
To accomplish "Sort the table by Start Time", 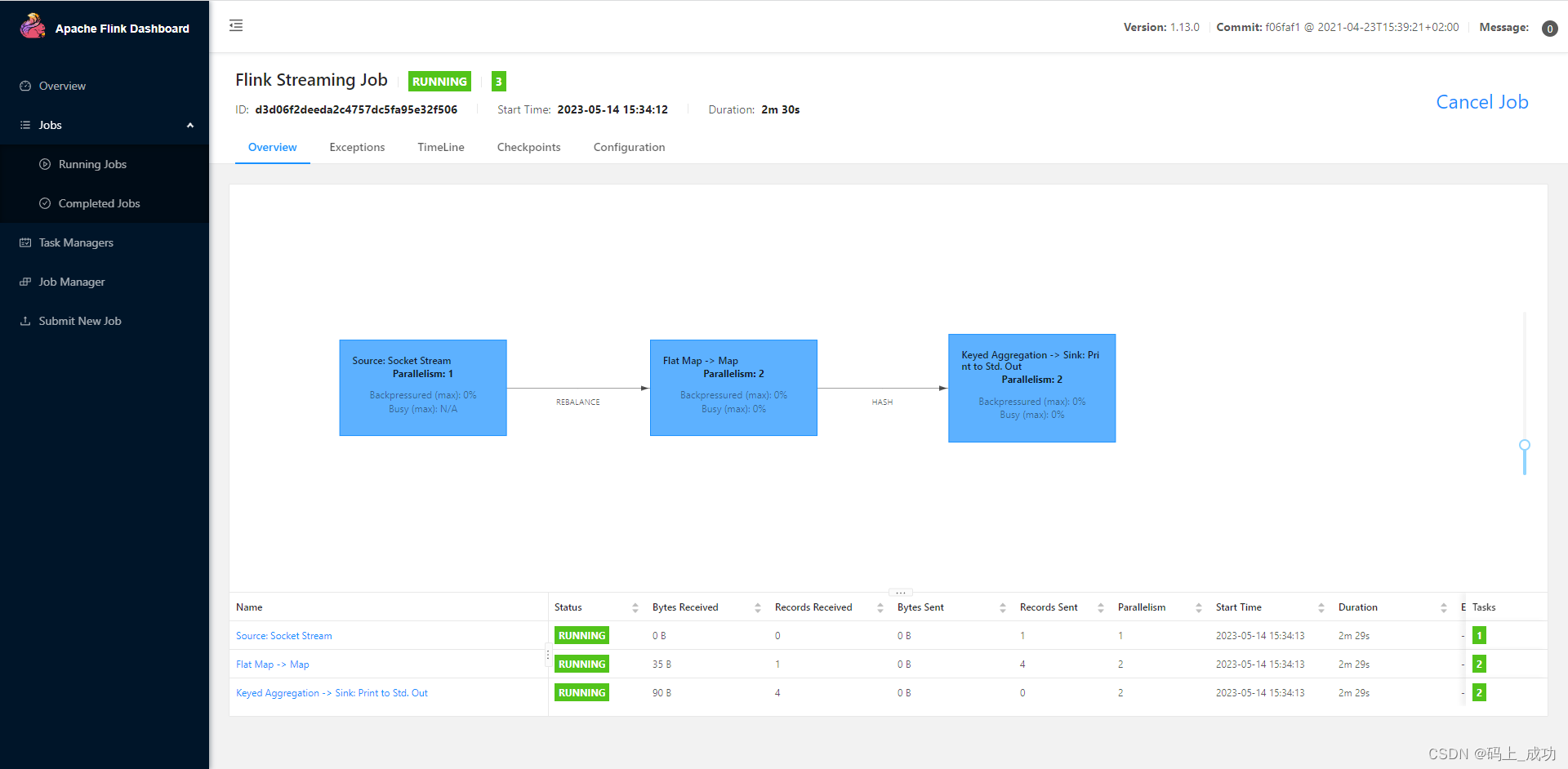I will tap(1321, 607).
